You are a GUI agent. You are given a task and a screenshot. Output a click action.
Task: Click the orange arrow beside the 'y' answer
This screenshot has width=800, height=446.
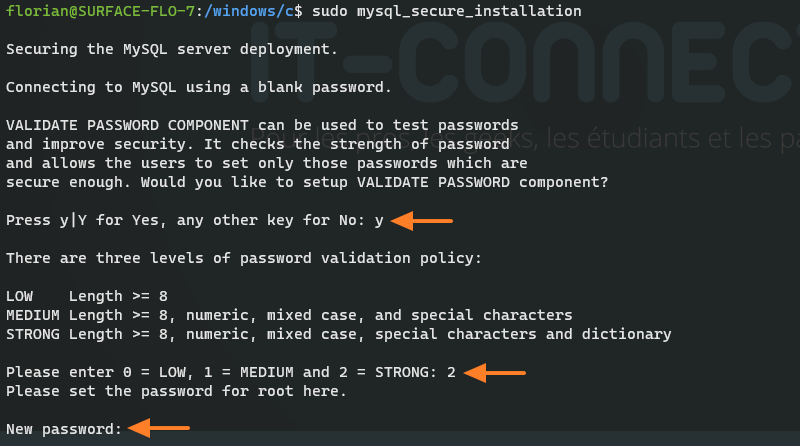(422, 221)
